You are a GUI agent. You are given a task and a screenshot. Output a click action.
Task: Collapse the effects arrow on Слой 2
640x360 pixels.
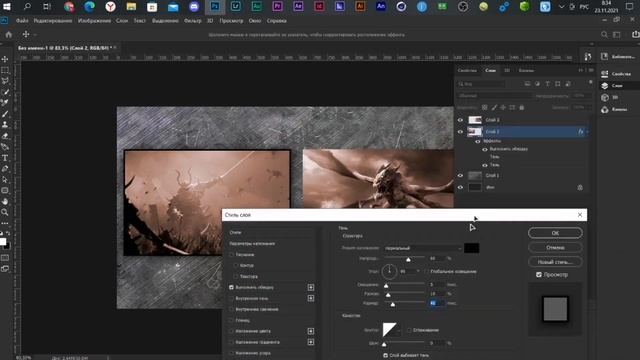click(x=587, y=132)
